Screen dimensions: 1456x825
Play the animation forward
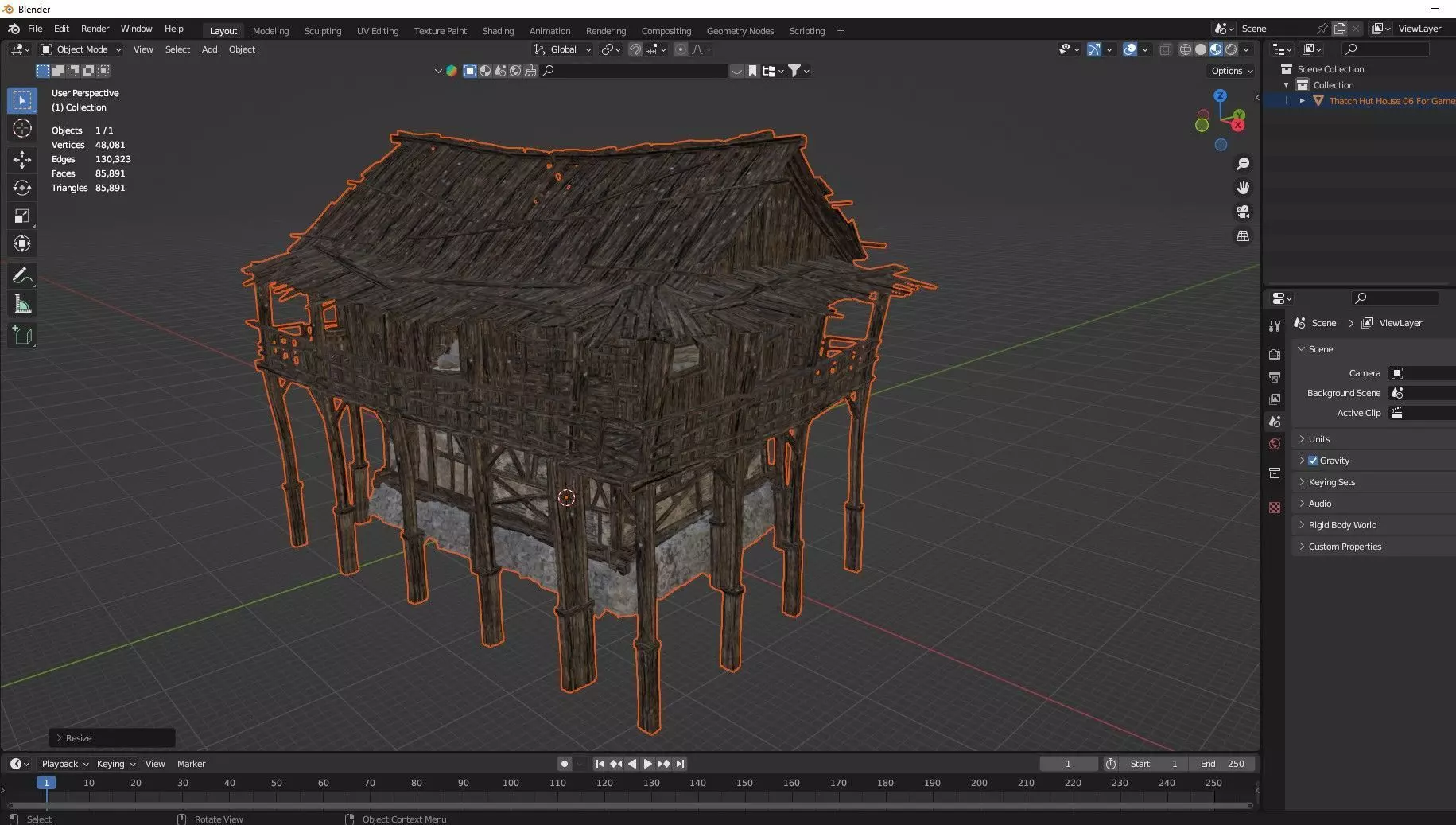click(x=648, y=764)
